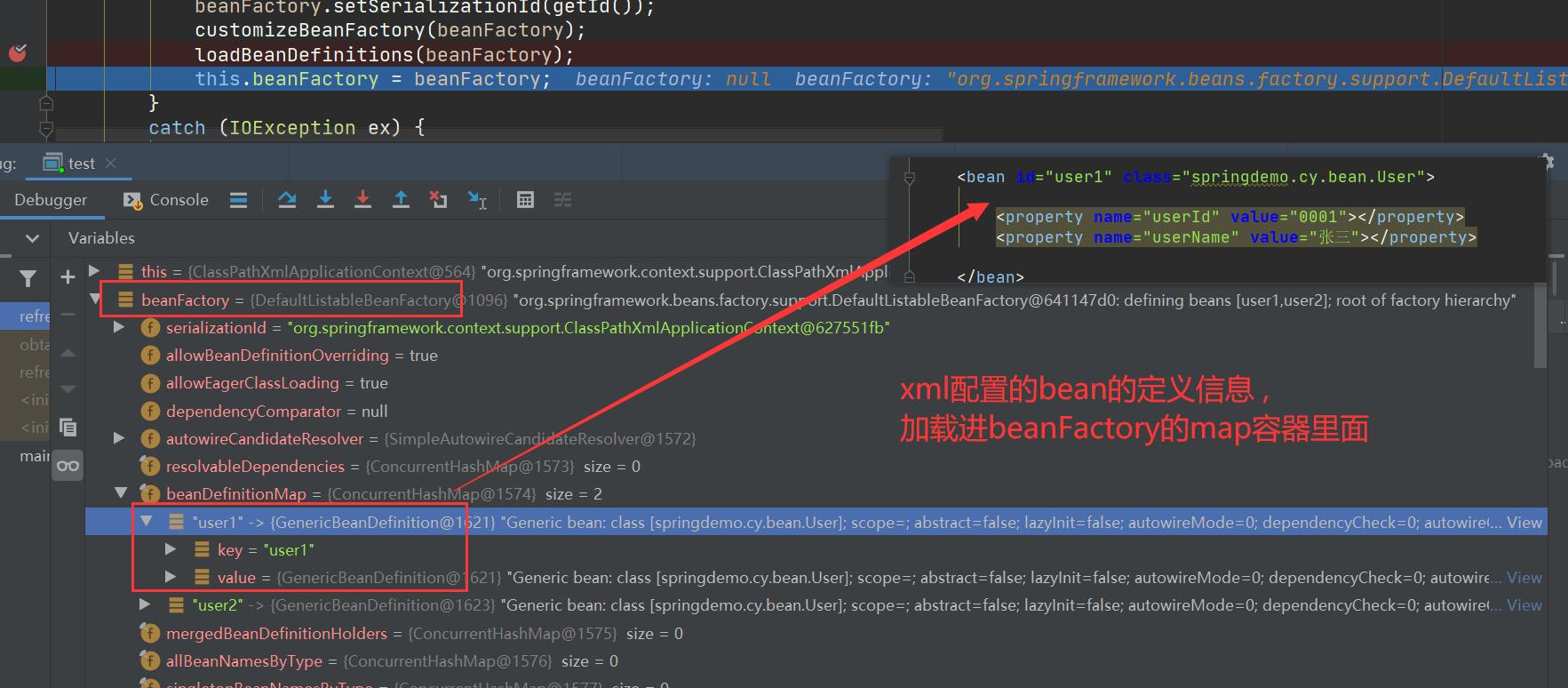Expand the value GenericBeanDefinition@1621 node
The image size is (1568, 688).
point(171,577)
